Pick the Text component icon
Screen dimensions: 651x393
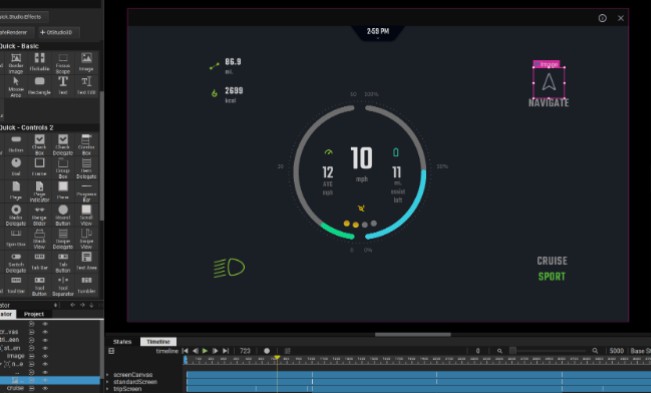coord(63,85)
